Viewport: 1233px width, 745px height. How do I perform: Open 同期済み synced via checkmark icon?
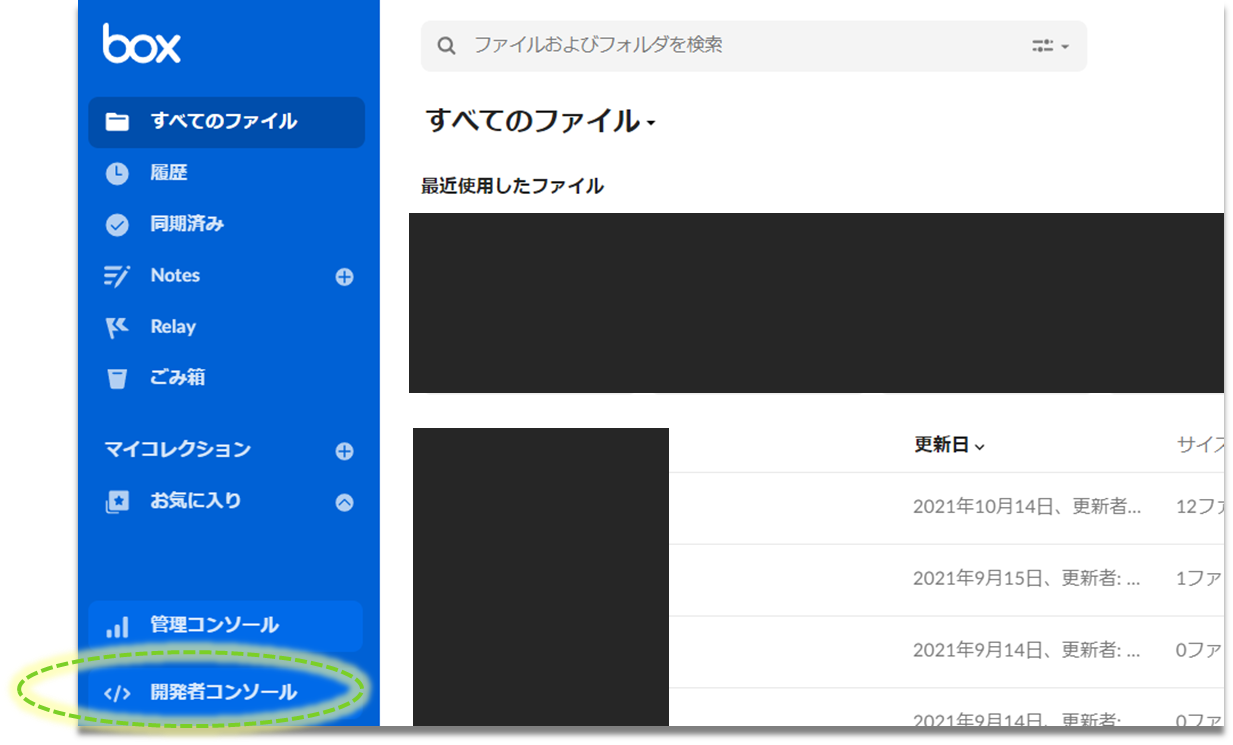pyautogui.click(x=118, y=225)
